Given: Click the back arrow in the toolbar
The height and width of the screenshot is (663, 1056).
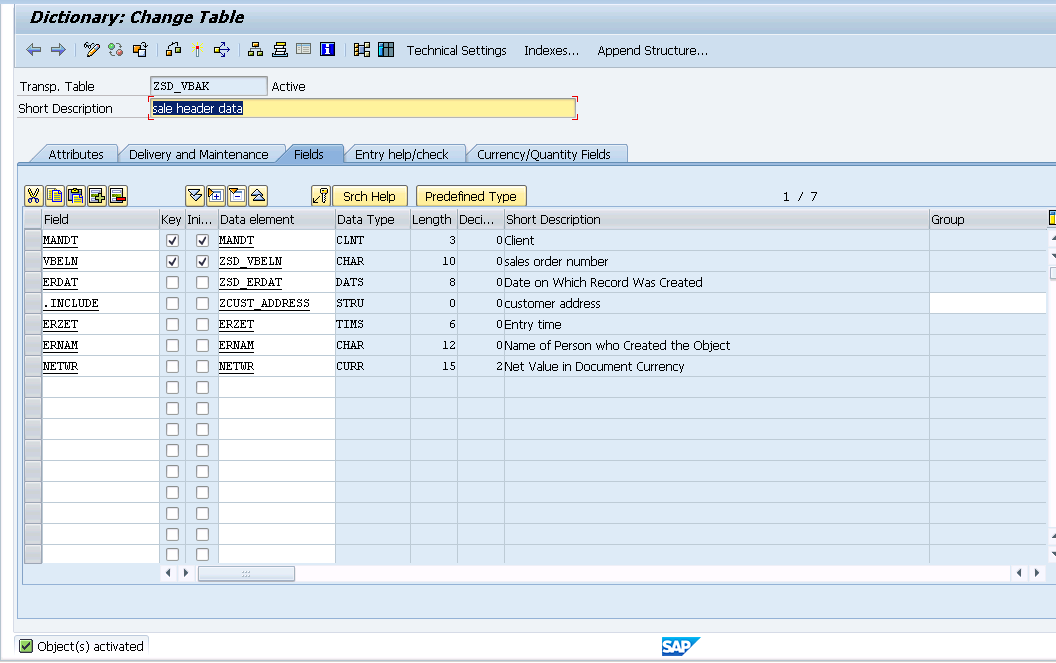Looking at the screenshot, I should [34, 50].
